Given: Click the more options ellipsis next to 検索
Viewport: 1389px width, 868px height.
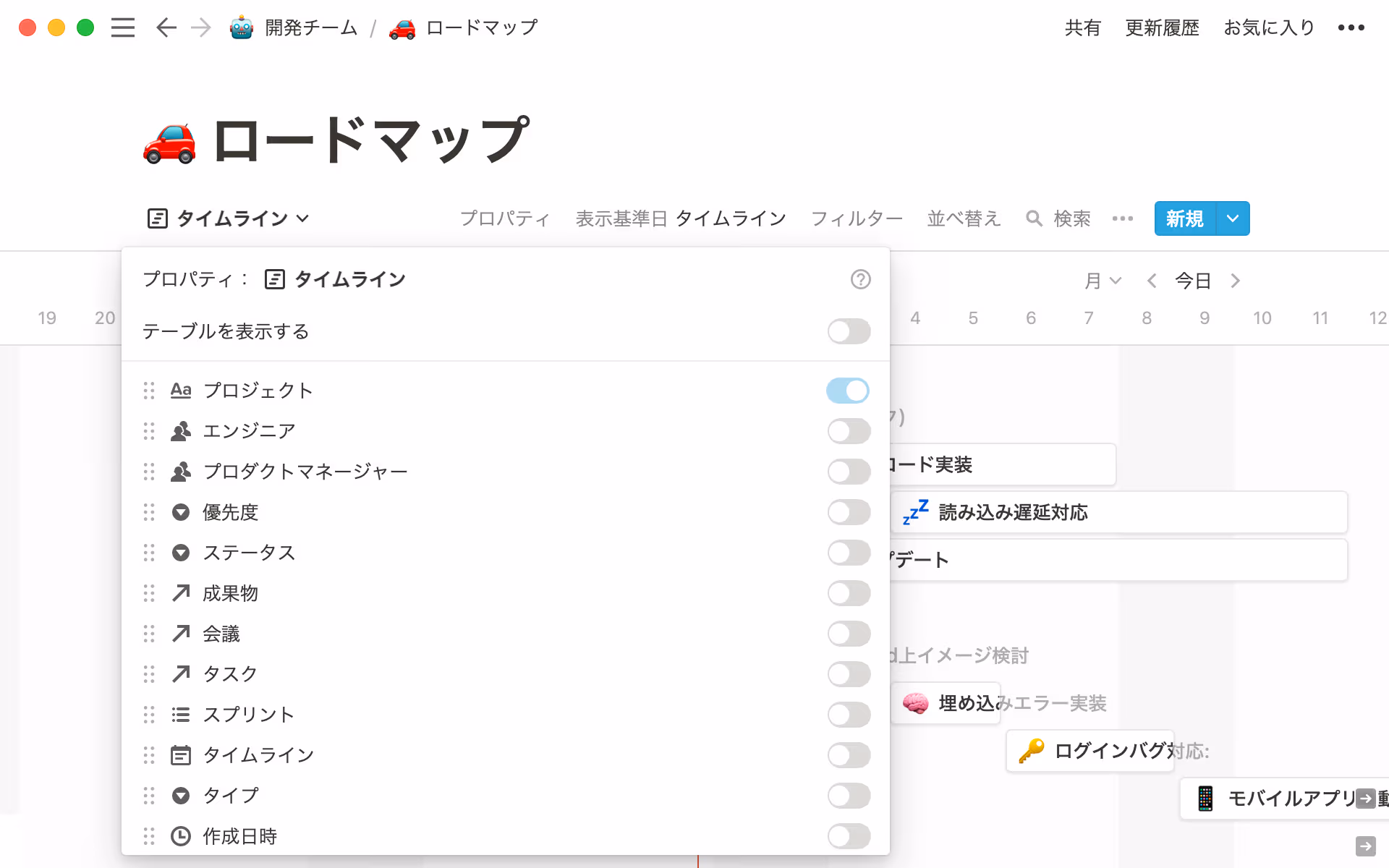Looking at the screenshot, I should [x=1123, y=218].
